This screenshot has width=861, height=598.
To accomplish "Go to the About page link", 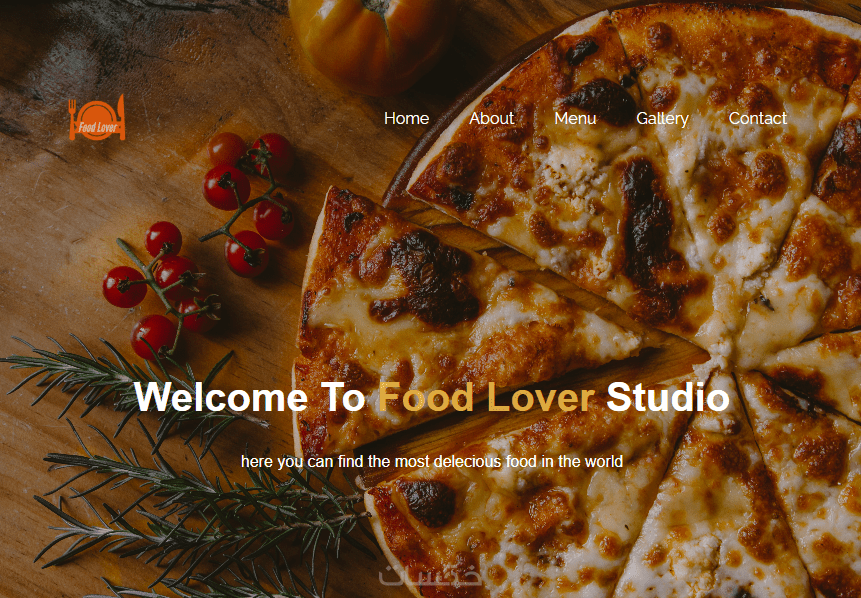I will pyautogui.click(x=491, y=118).
